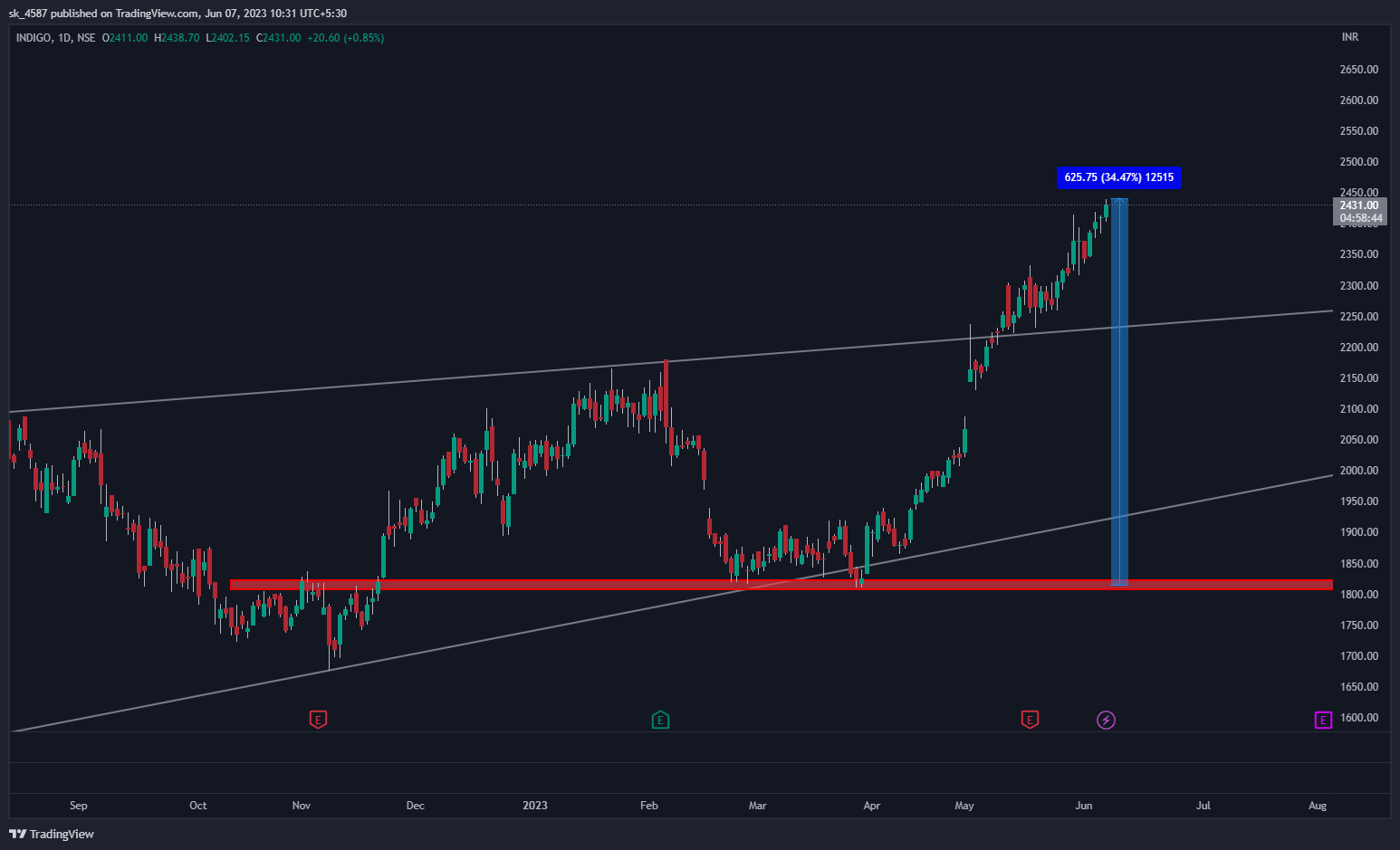Click the red earnings marker near mid-May
Image resolution: width=1400 pixels, height=850 pixels.
tap(1030, 720)
